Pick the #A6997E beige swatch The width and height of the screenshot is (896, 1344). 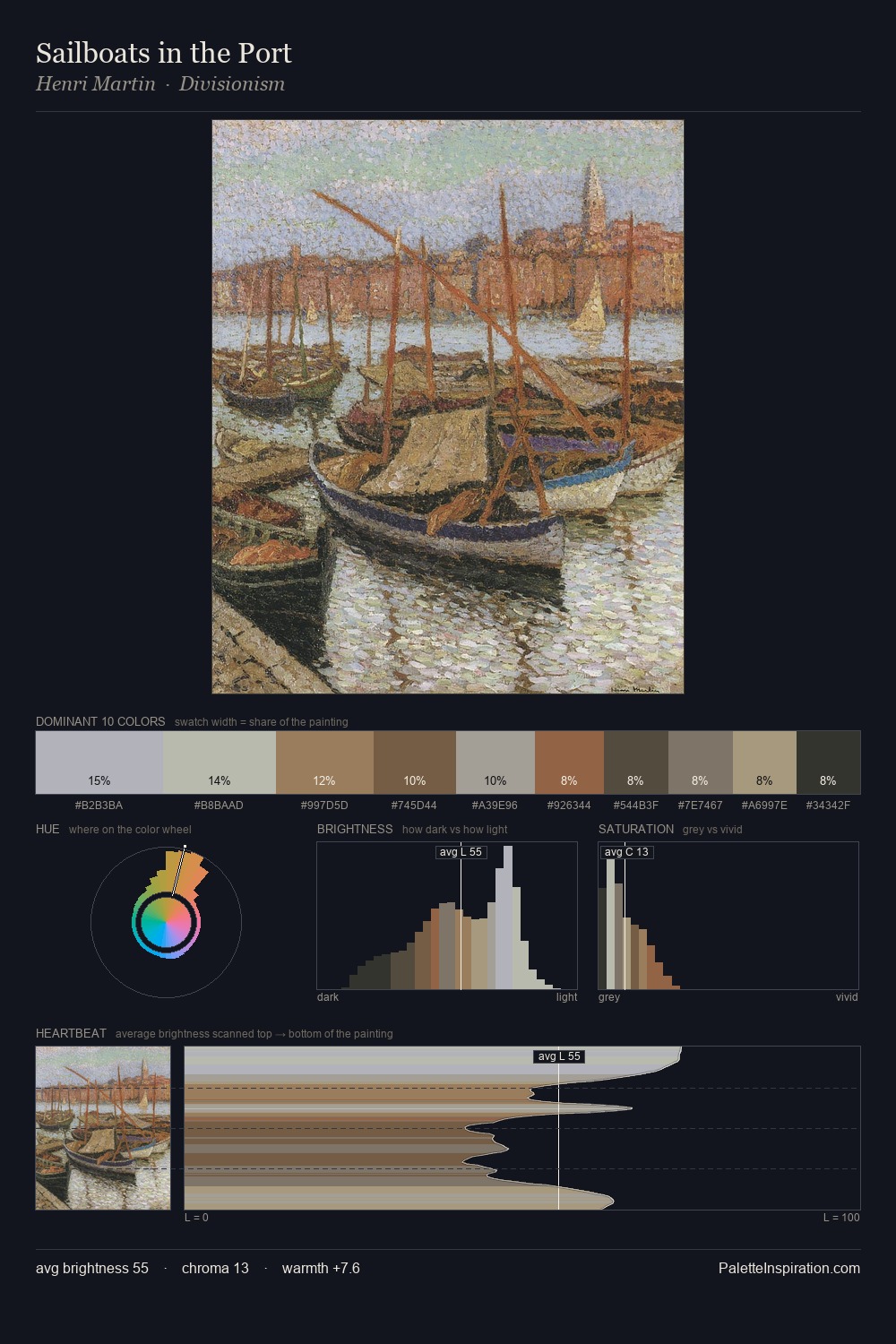click(x=764, y=762)
